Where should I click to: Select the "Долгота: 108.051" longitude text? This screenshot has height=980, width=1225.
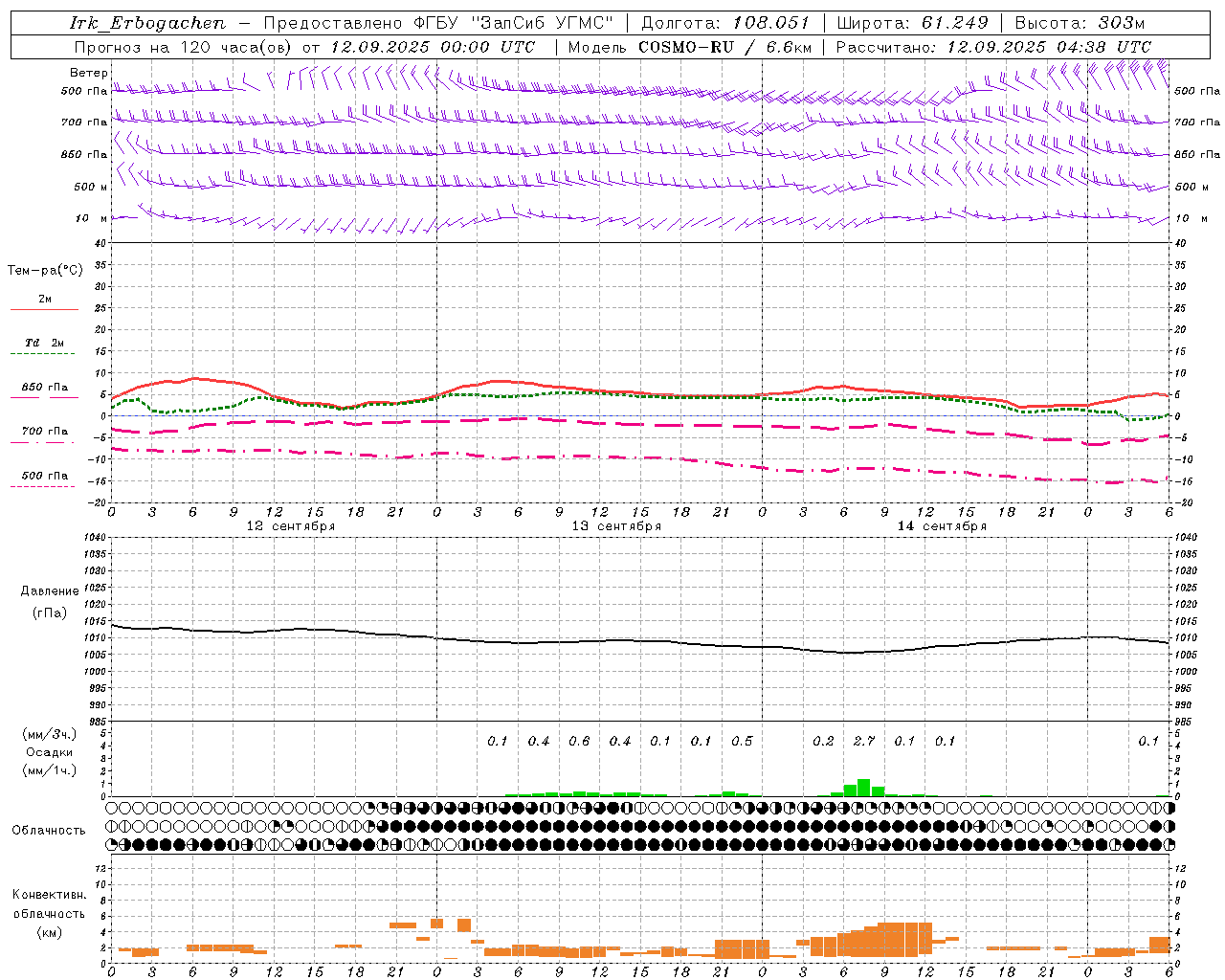pos(725,23)
